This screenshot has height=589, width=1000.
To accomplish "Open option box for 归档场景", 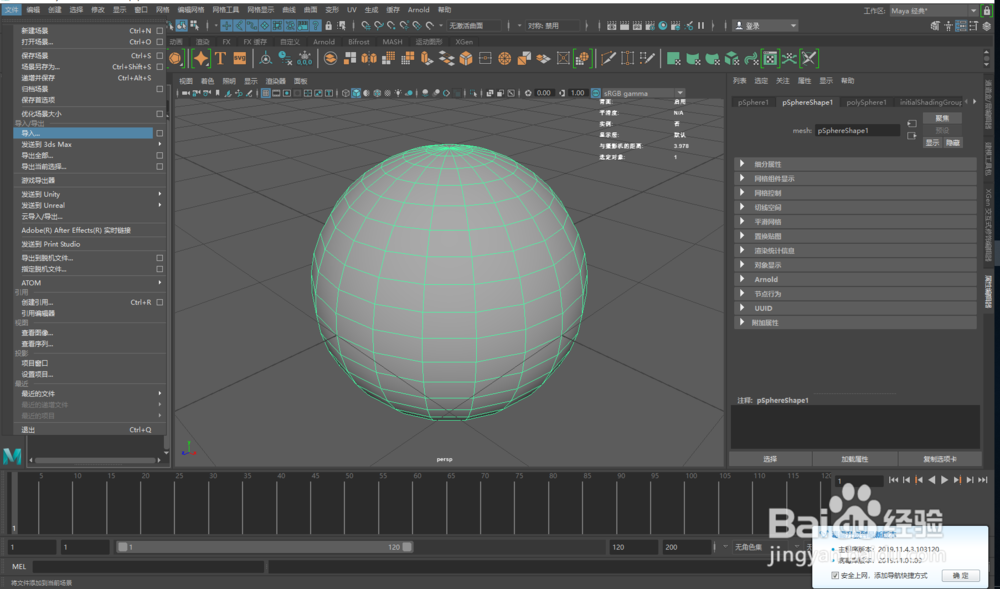I will coord(159,89).
